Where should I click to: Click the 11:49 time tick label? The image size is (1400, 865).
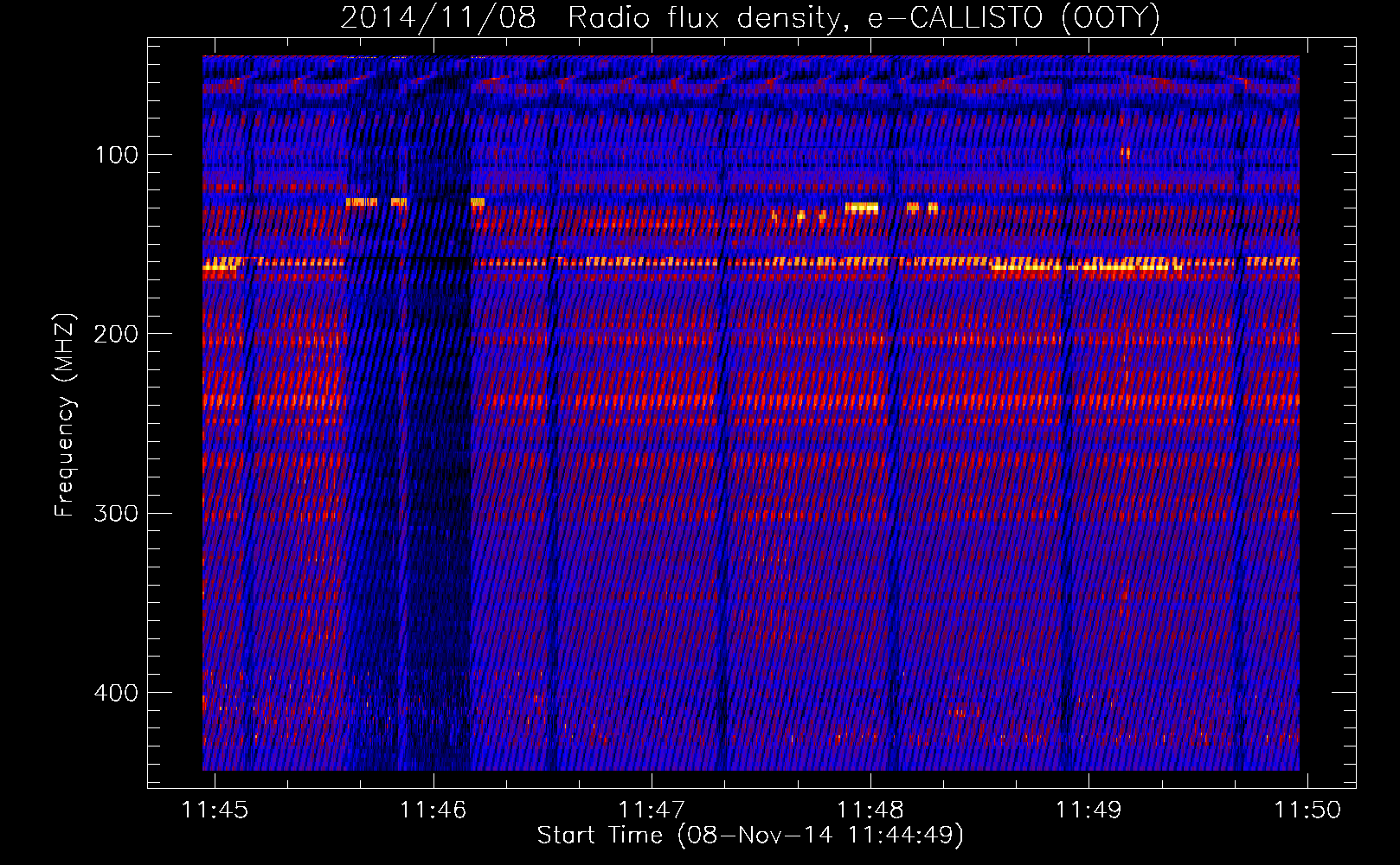[1089, 810]
